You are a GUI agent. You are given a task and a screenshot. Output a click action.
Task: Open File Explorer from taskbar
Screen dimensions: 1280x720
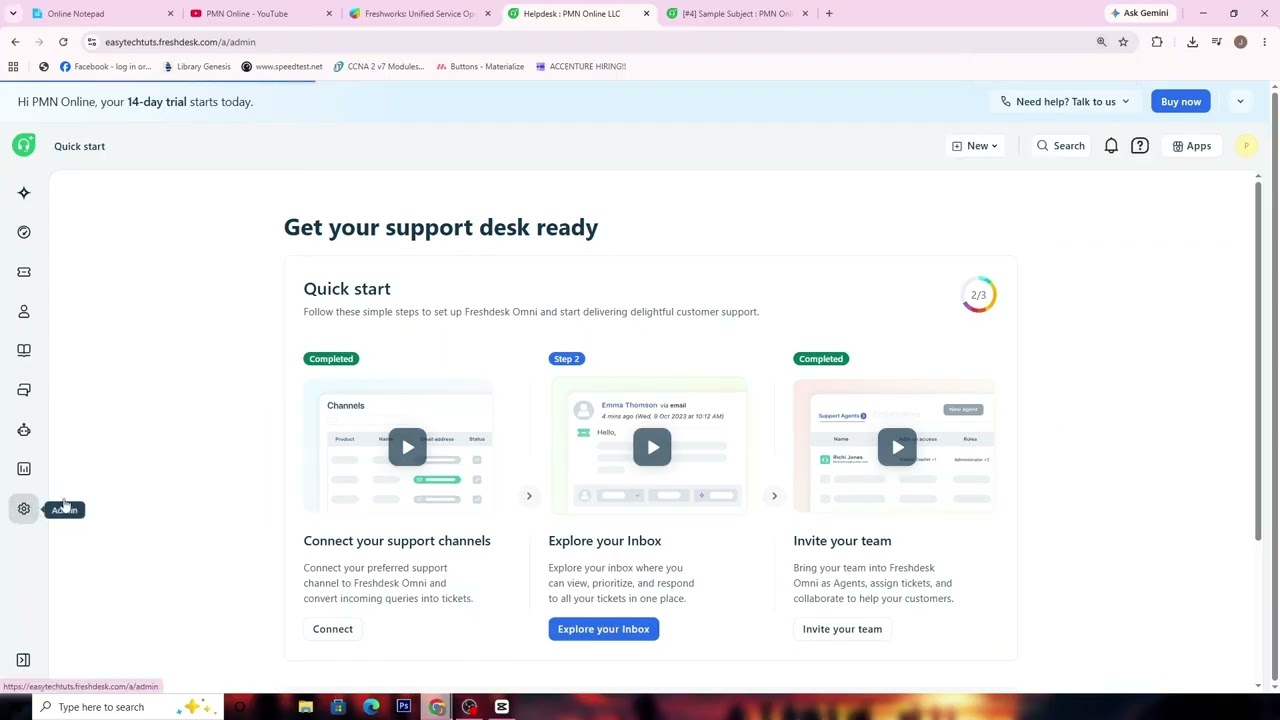coord(306,708)
